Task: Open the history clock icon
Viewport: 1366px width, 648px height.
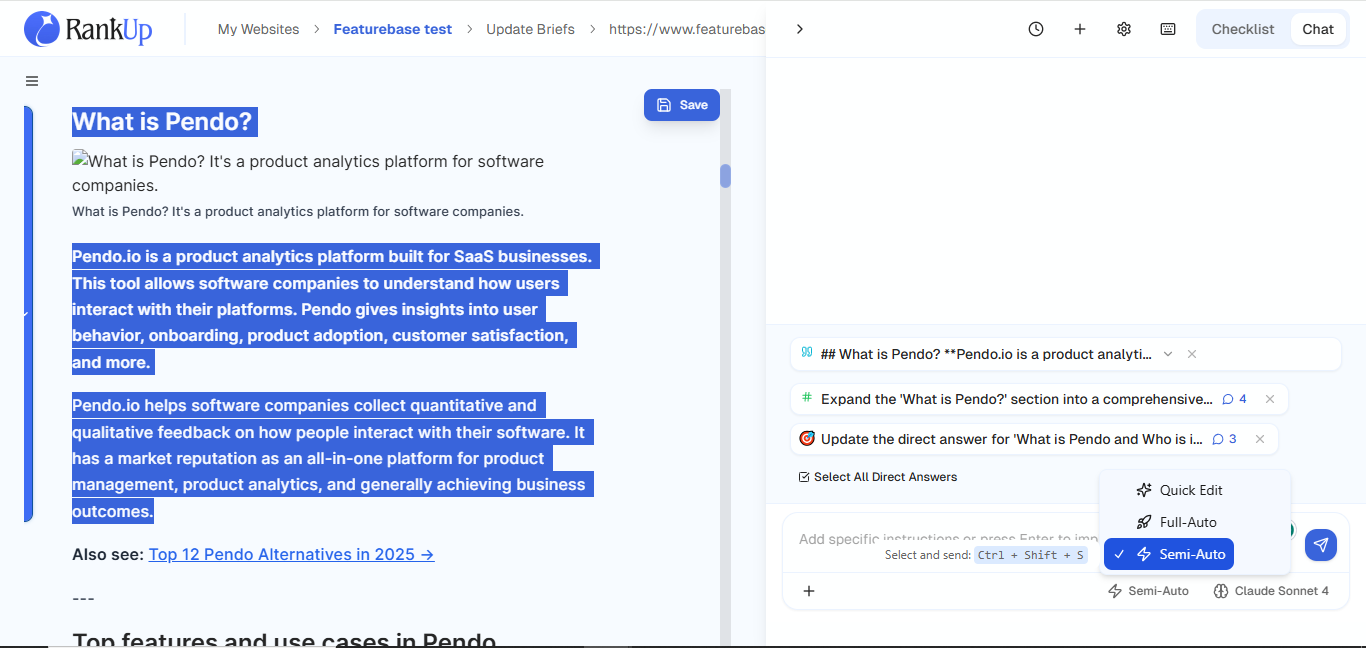Action: pyautogui.click(x=1036, y=29)
